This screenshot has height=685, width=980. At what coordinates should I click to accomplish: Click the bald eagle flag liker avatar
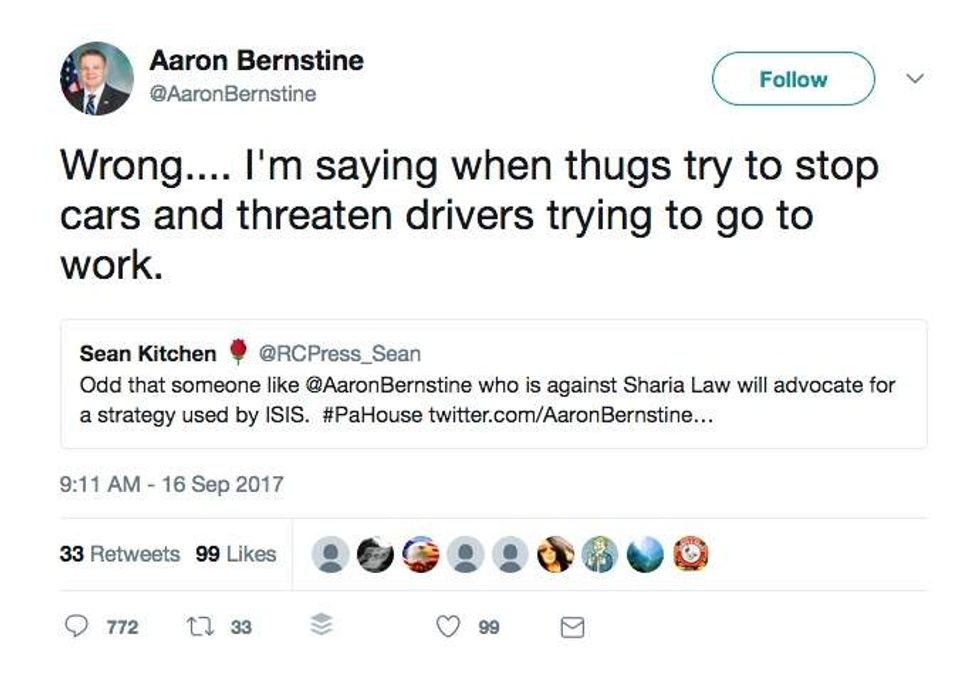point(420,555)
